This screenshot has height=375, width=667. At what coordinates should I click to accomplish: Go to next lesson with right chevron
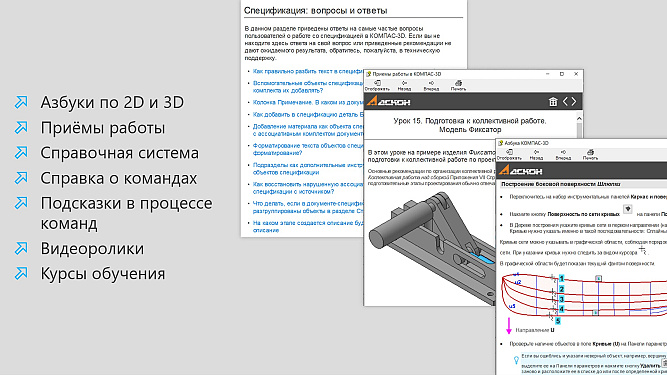tap(574, 102)
